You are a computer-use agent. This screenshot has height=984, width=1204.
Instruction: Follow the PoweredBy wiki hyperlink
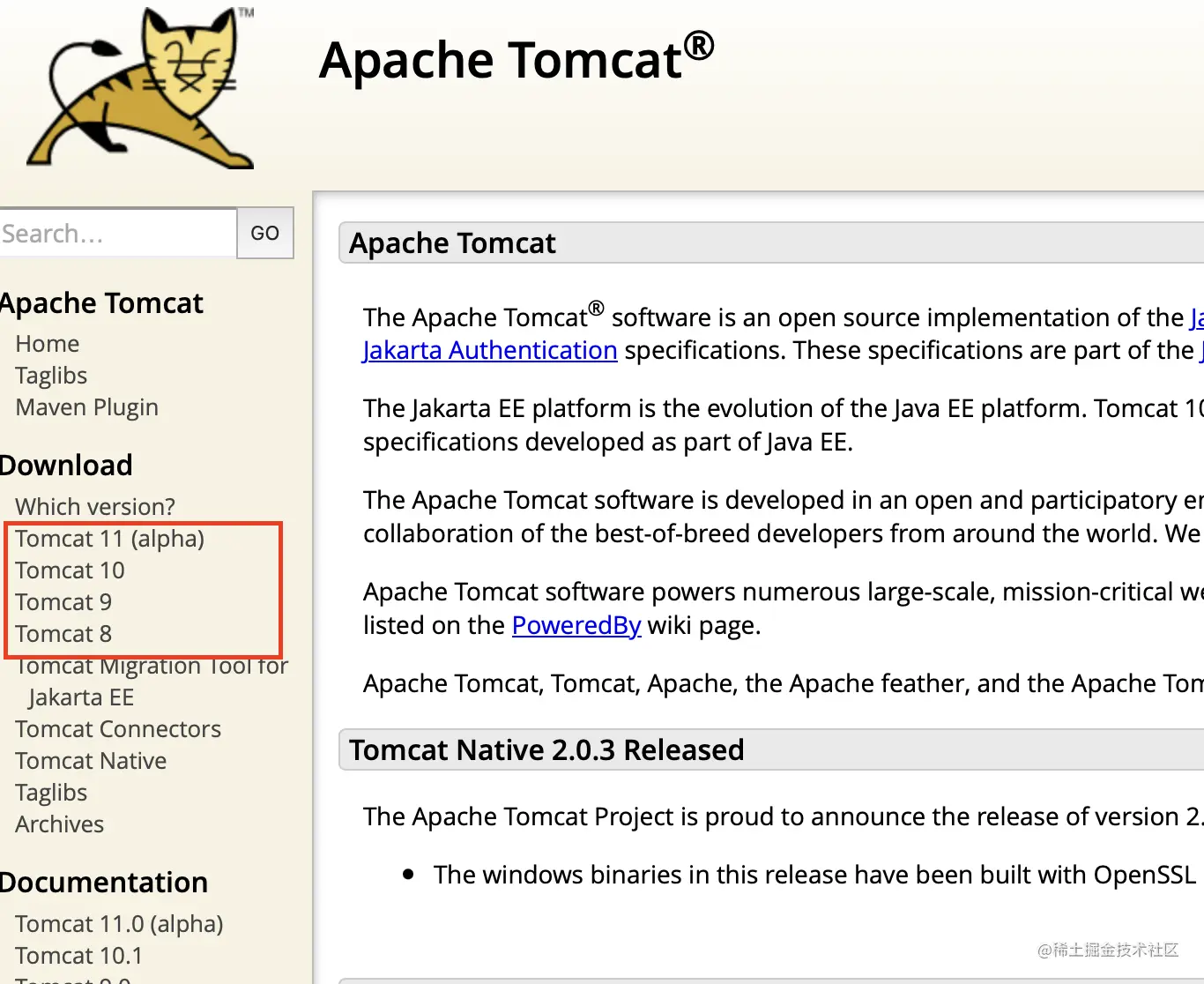(x=576, y=625)
